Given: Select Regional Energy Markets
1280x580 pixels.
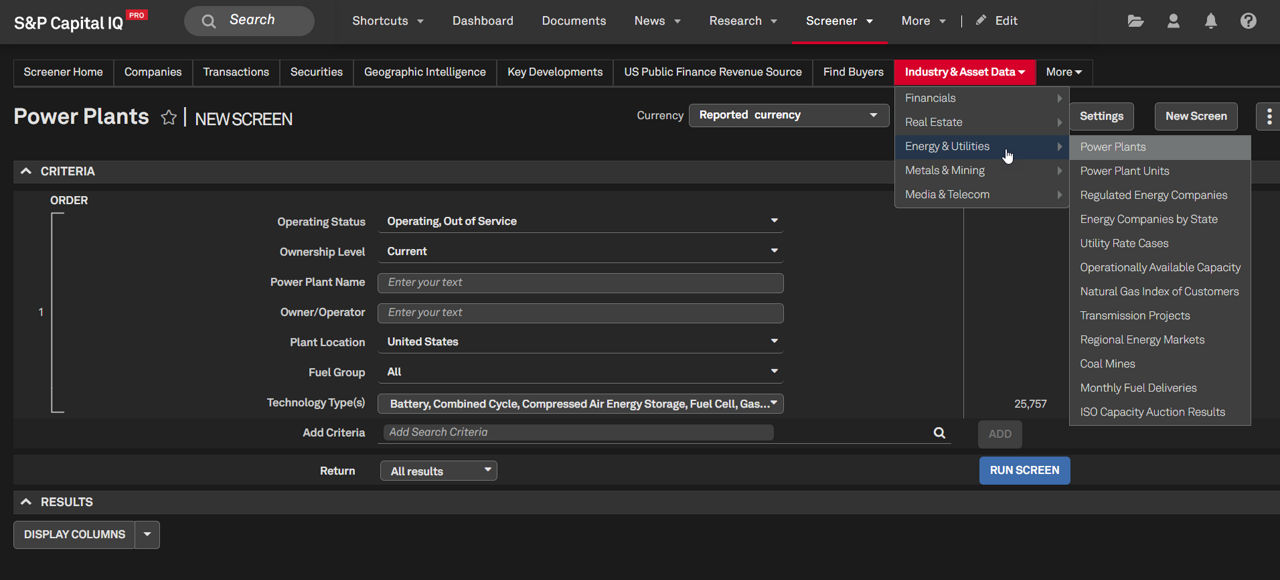Looking at the screenshot, I should coord(1160,339).
